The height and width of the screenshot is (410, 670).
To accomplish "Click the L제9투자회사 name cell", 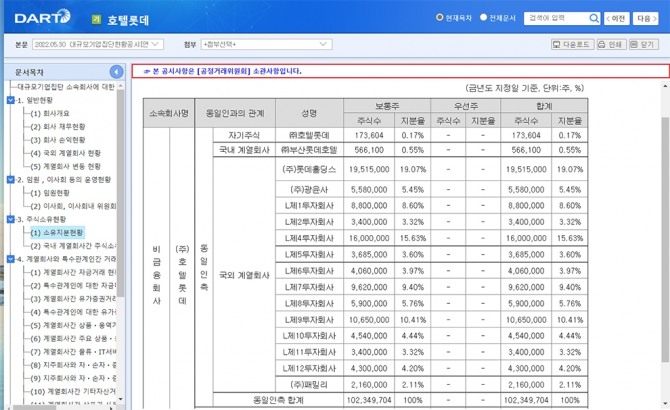I will pyautogui.click(x=309, y=320).
